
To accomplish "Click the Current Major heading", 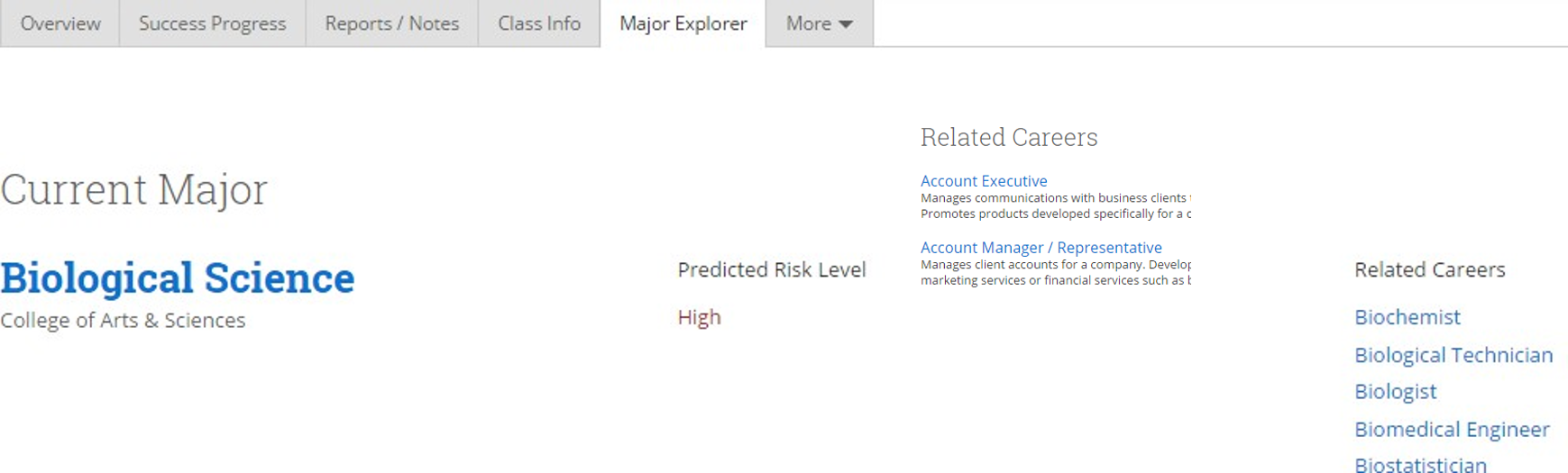I will point(133,189).
